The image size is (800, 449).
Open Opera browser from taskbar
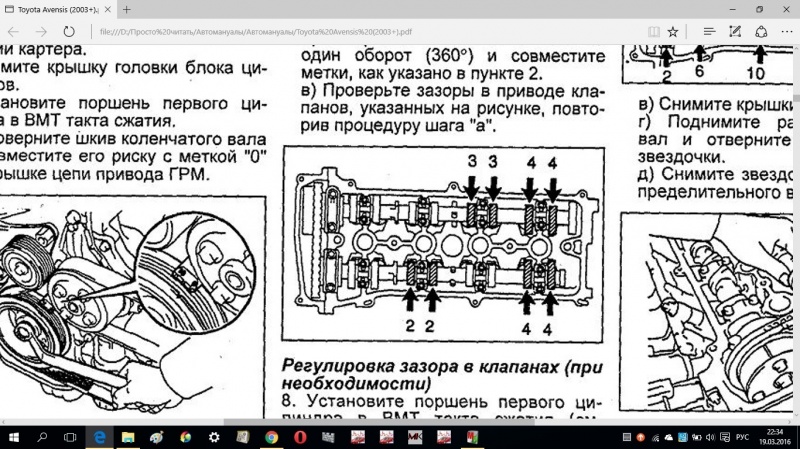click(x=300, y=437)
